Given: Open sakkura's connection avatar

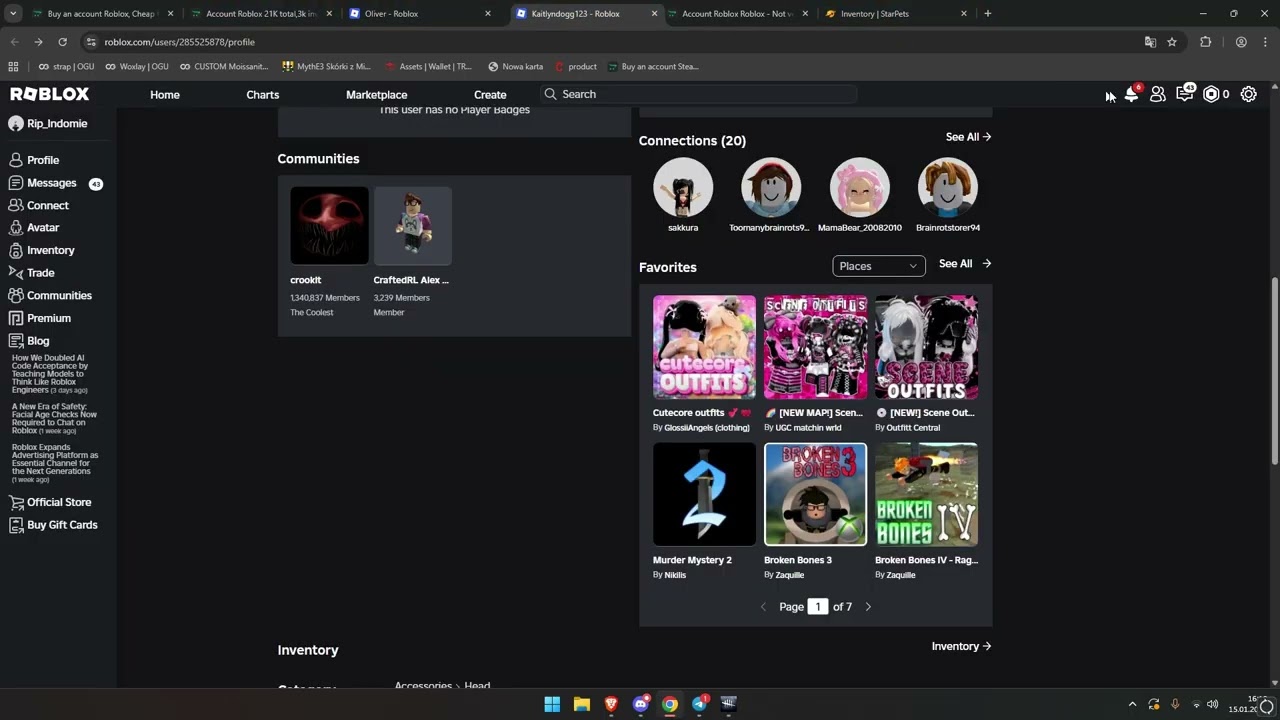Looking at the screenshot, I should coord(683,187).
